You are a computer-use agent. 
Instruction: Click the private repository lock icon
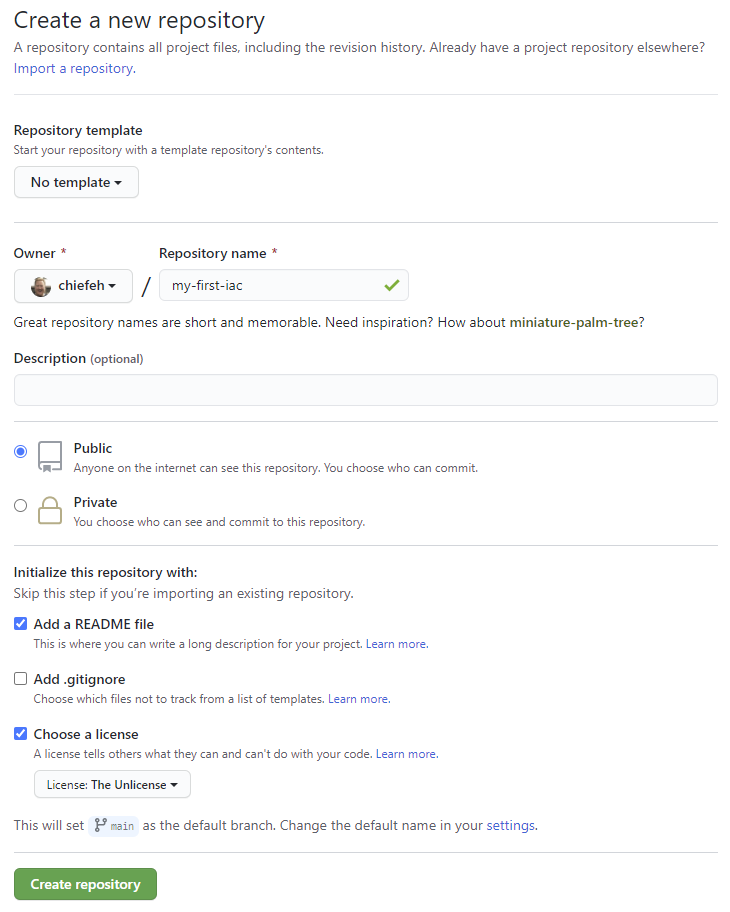[50, 510]
